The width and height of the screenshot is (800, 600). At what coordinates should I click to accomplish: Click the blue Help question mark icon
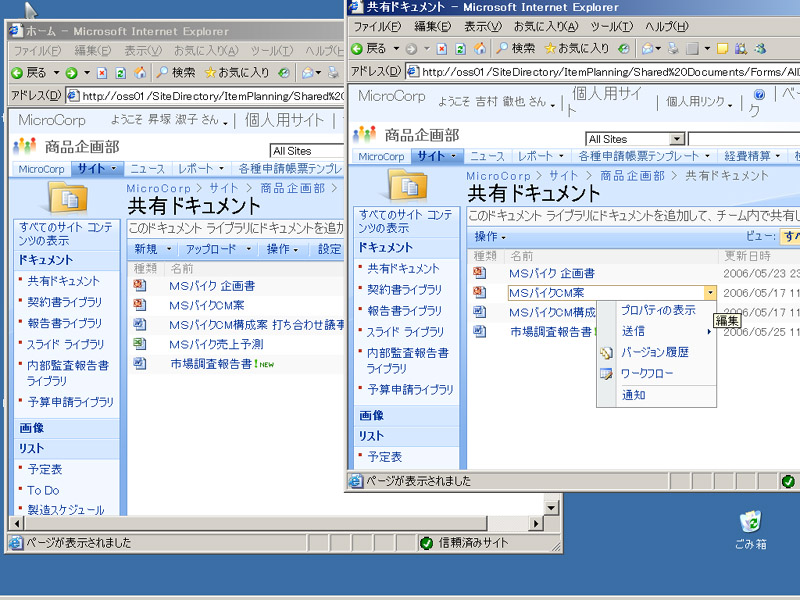point(759,94)
